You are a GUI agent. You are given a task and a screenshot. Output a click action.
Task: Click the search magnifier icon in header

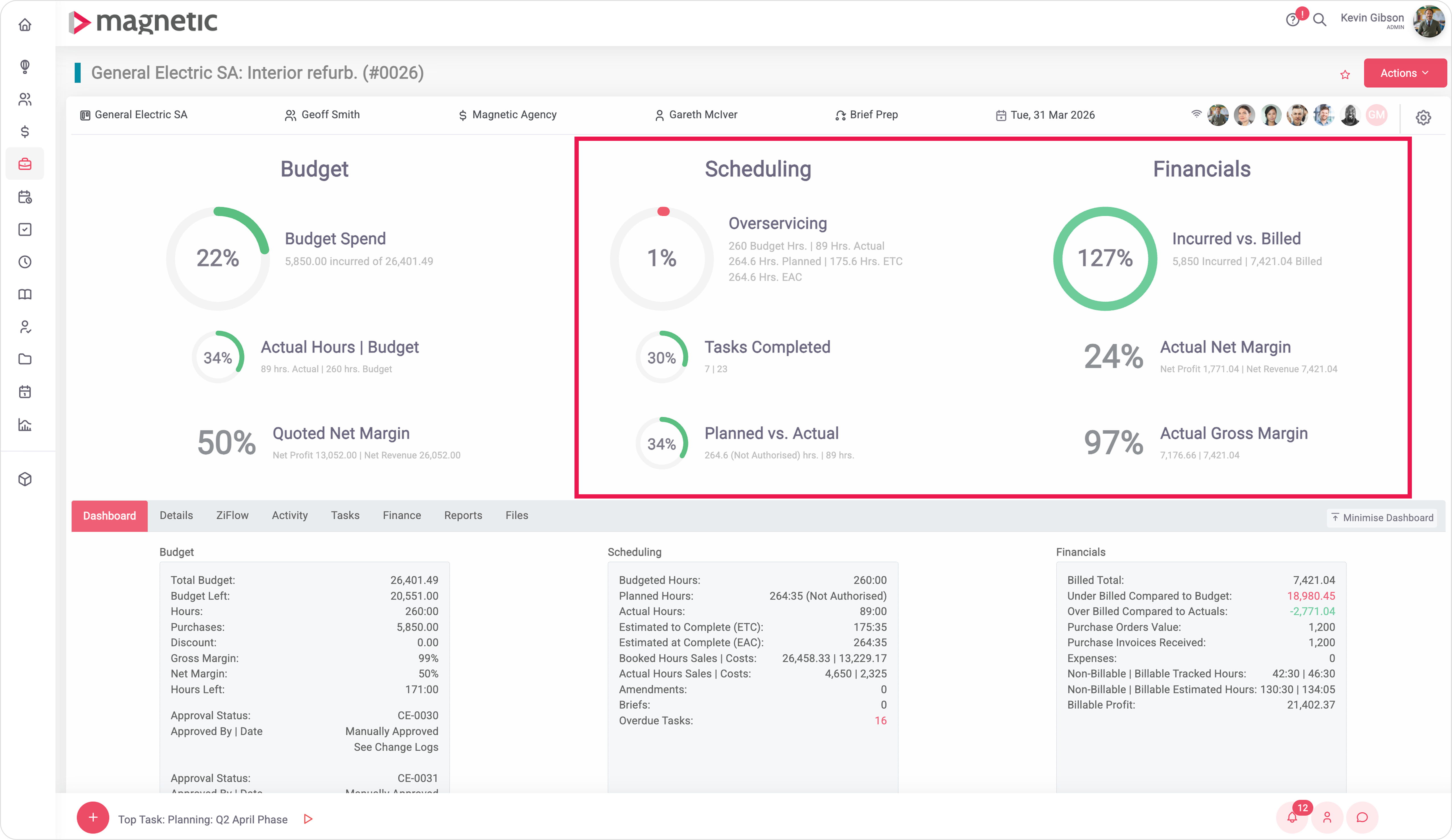pyautogui.click(x=1320, y=20)
